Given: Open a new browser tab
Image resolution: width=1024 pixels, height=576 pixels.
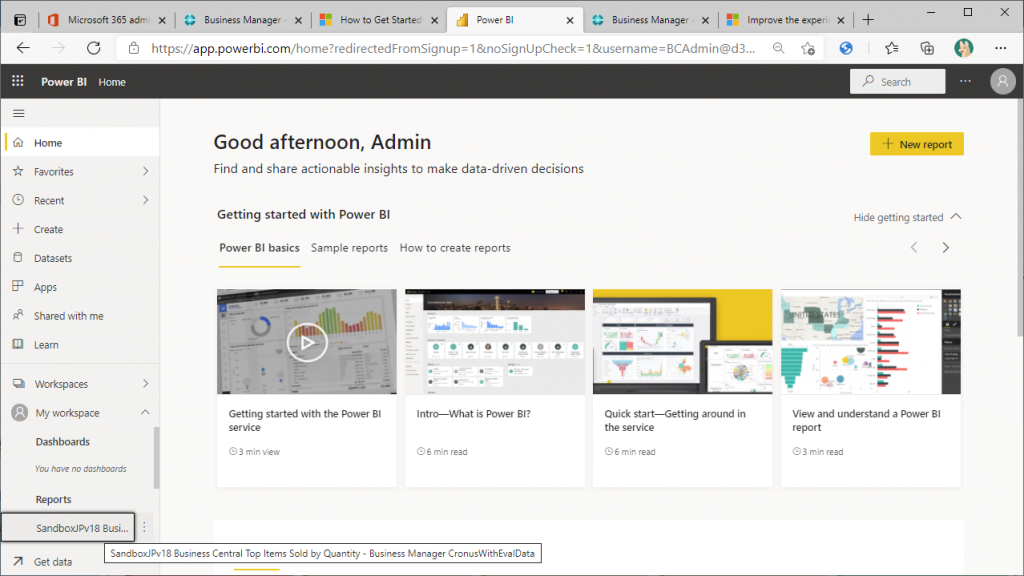Looking at the screenshot, I should 868,20.
